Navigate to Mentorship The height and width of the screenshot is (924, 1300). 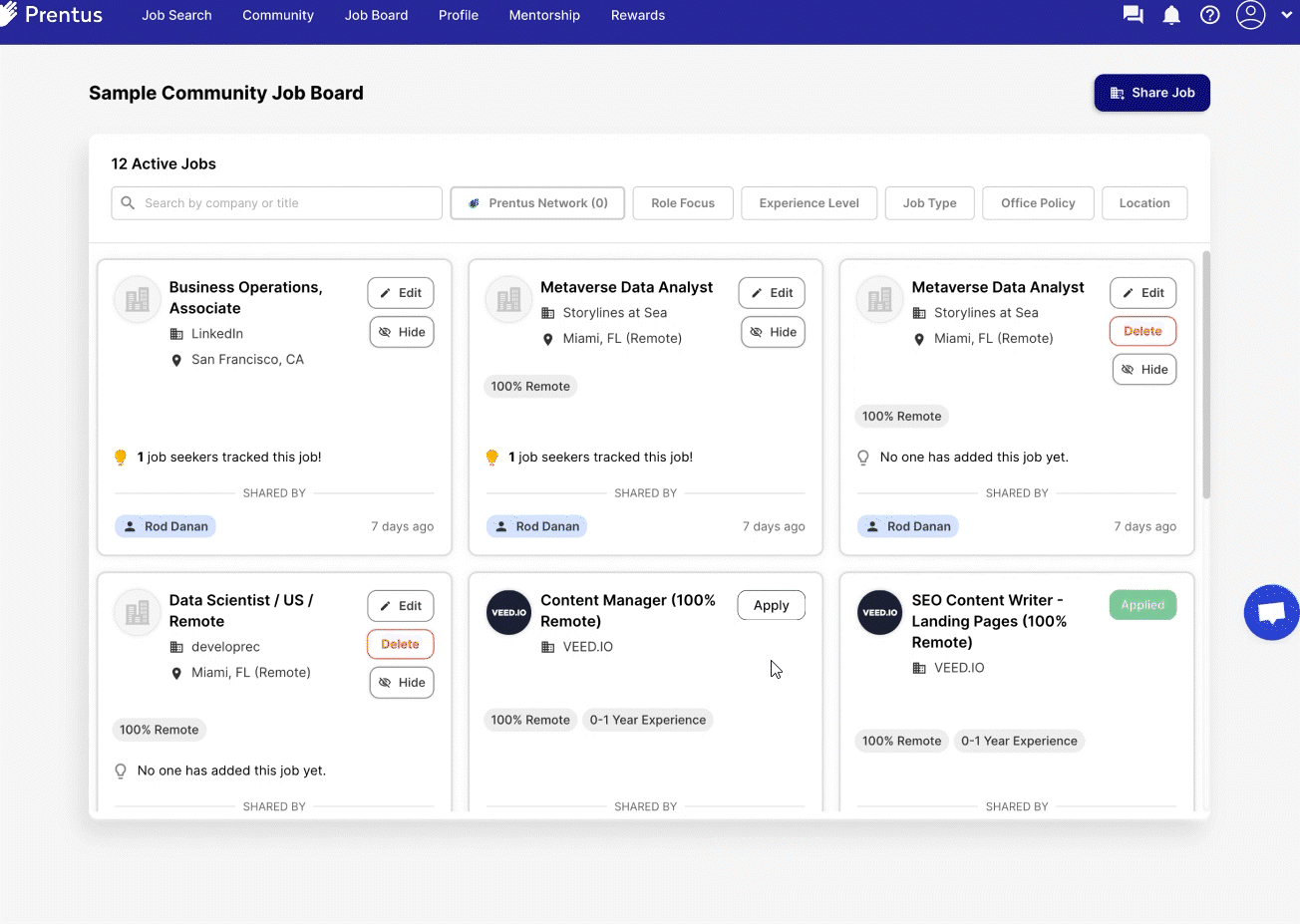click(544, 15)
